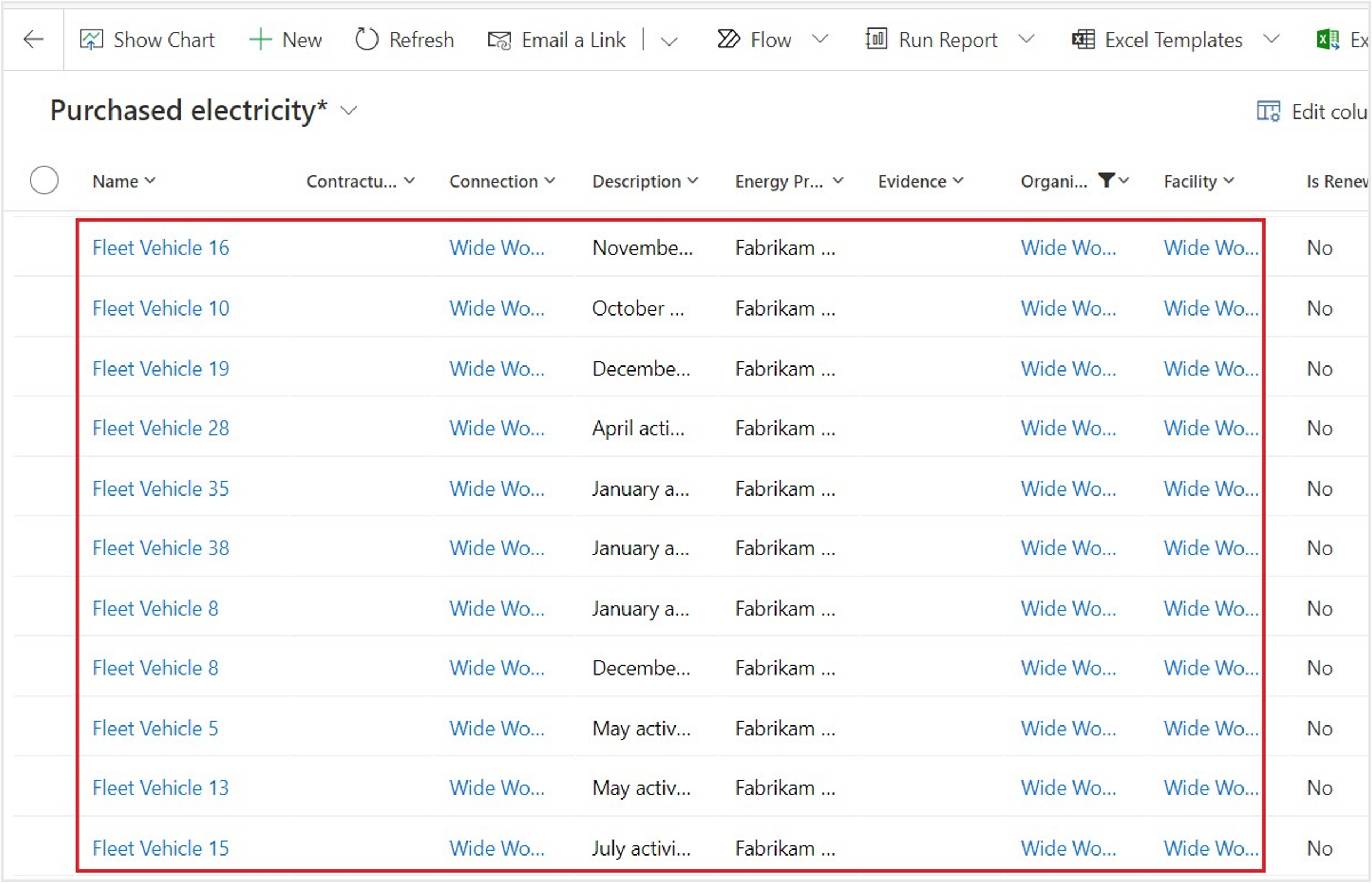Click the Excel Templates icon
Viewport: 1372px width, 883px height.
(1083, 40)
